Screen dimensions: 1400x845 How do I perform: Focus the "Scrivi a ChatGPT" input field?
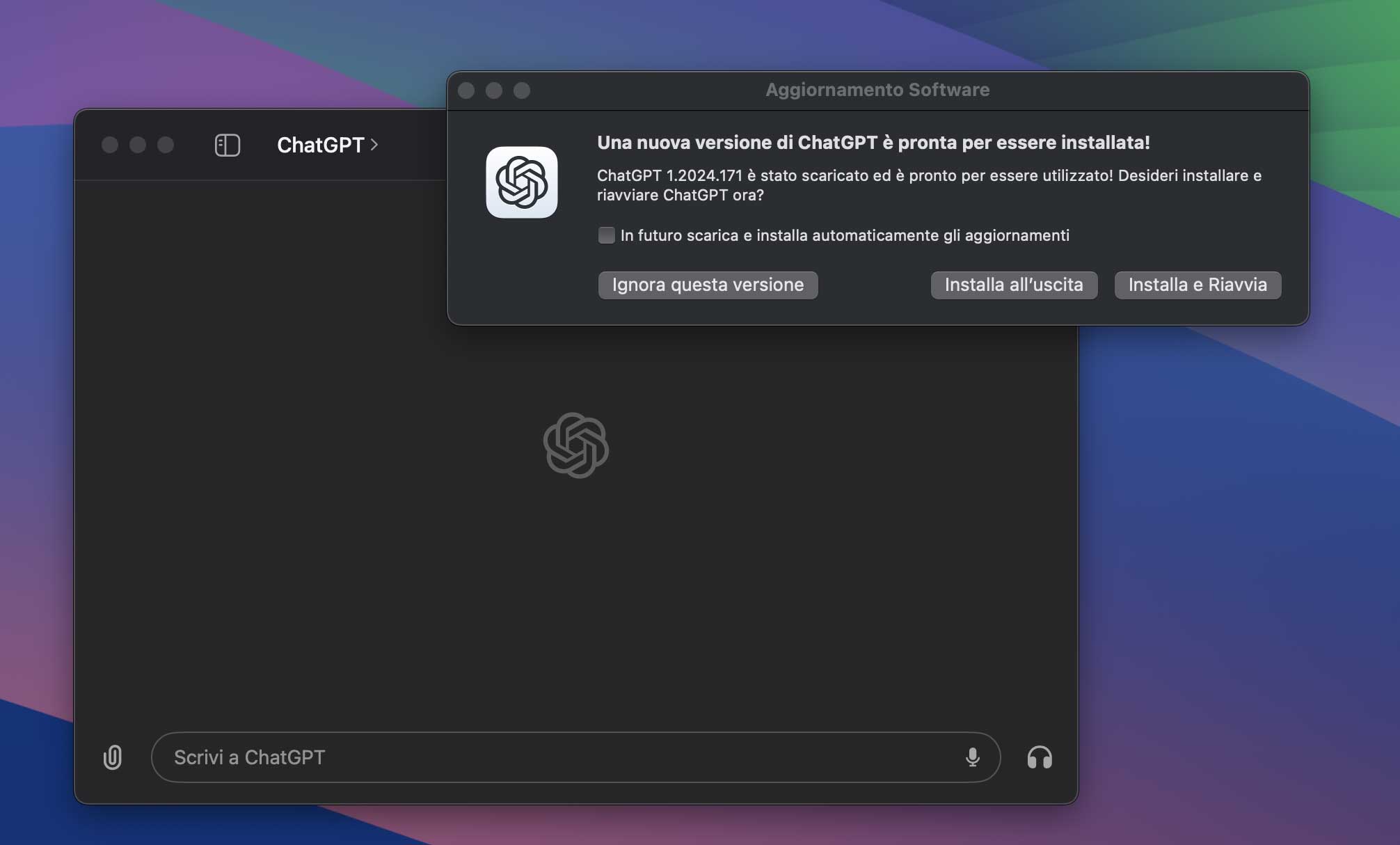557,757
